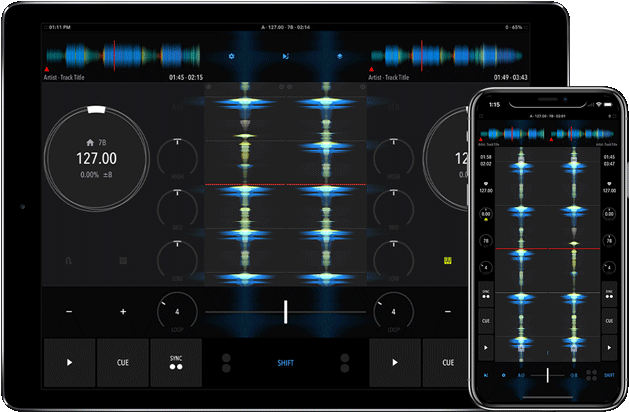Tap the iPad left deck 'Artist - Track Title' label

point(64,77)
